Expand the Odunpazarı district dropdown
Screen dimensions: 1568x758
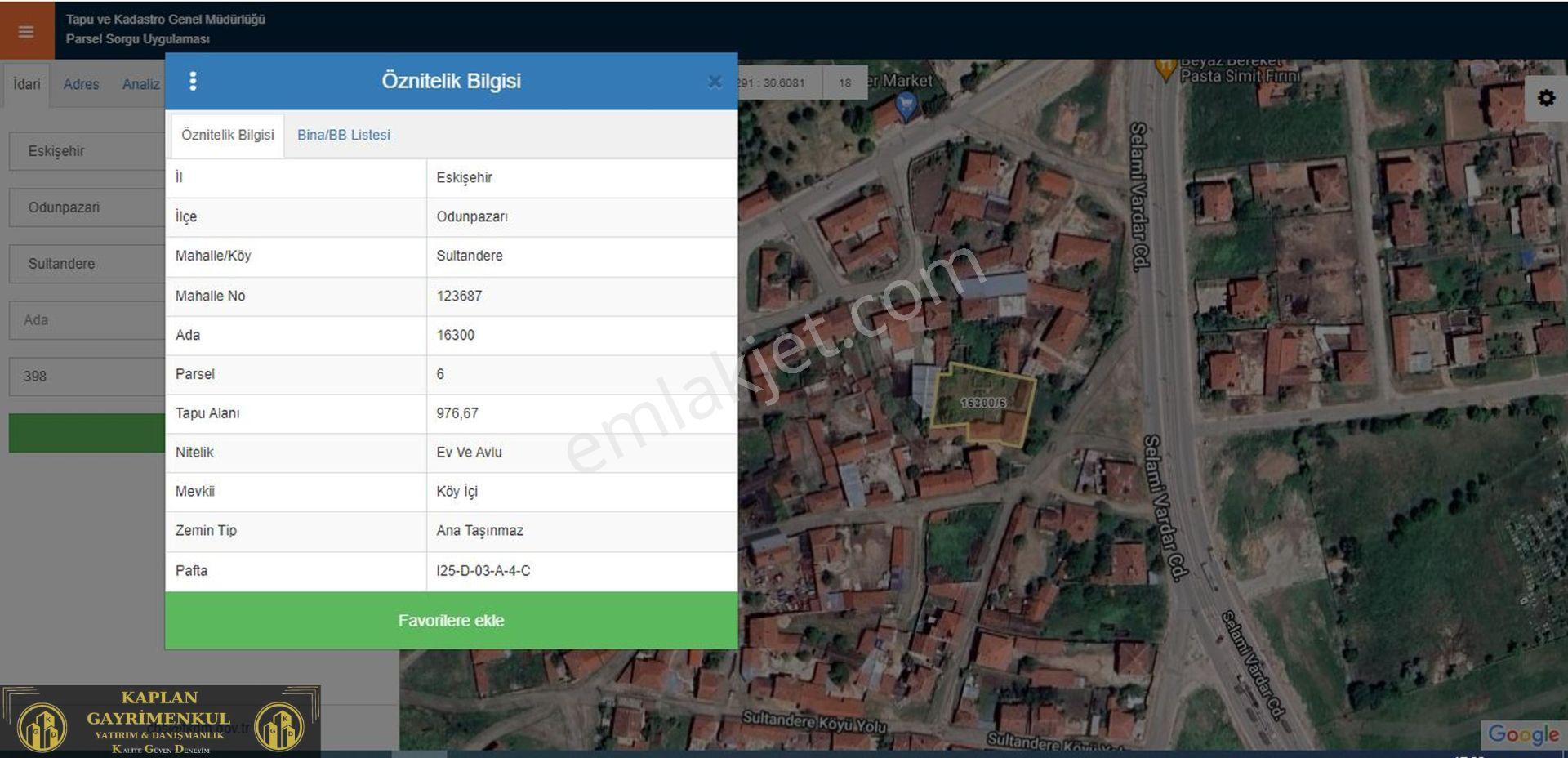[x=87, y=207]
